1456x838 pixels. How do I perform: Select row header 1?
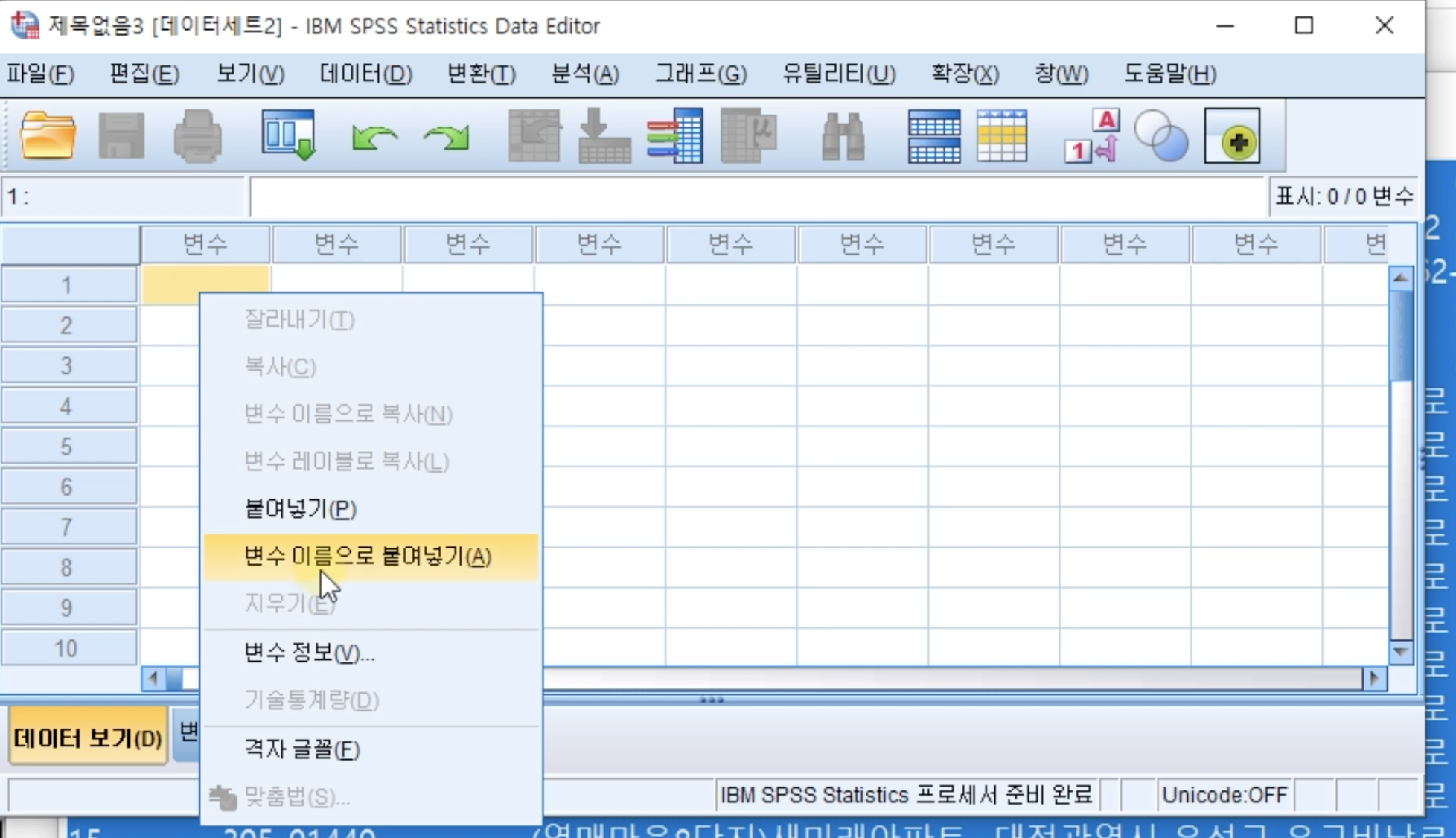coord(69,285)
